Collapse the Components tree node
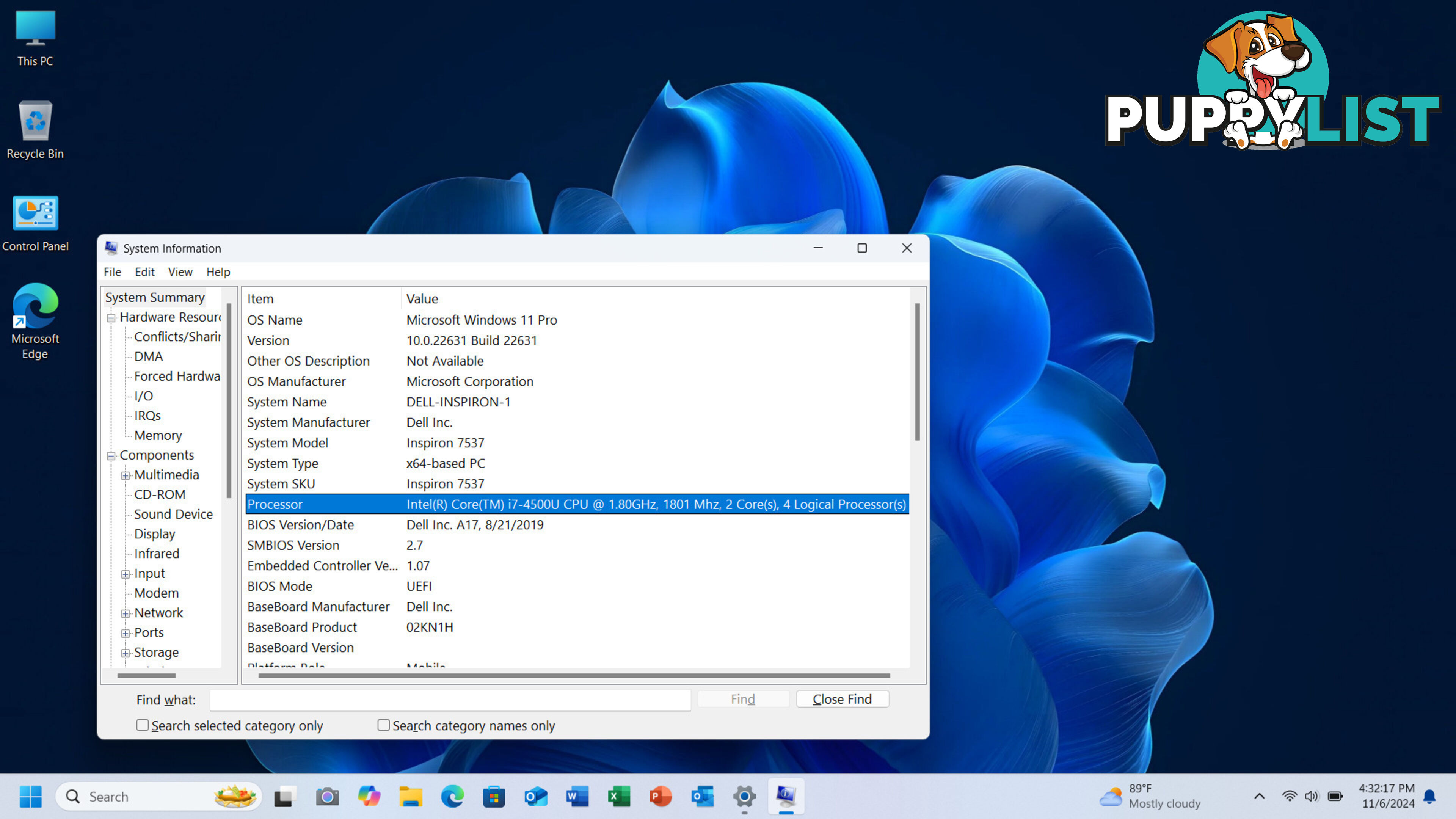1456x819 pixels. point(111,455)
